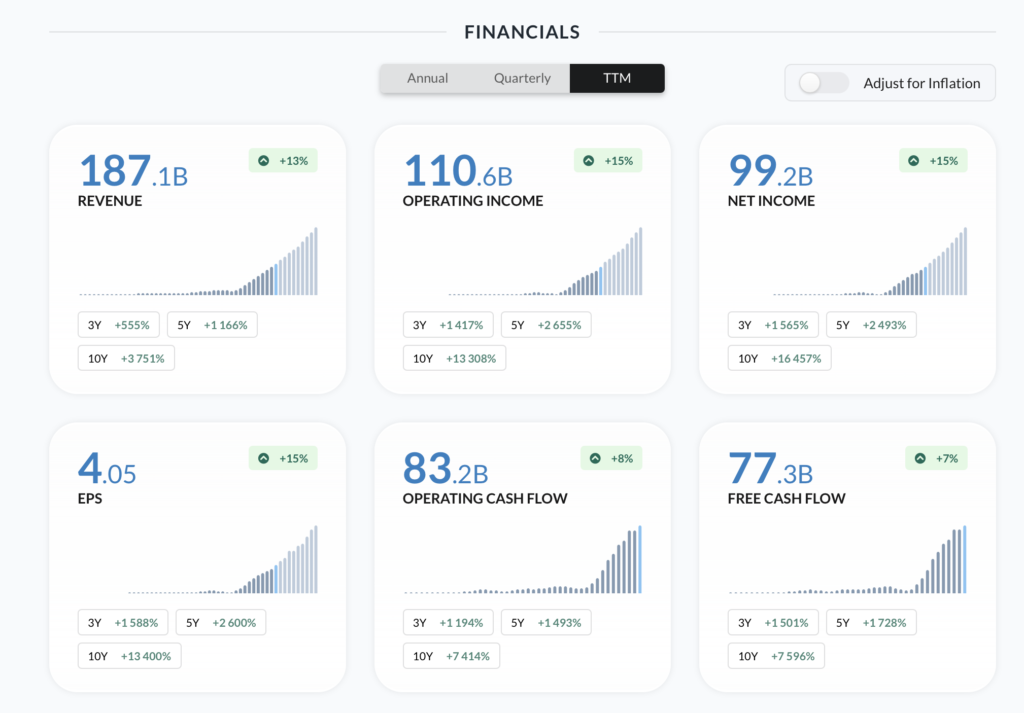1024x713 pixels.
Task: Click the up-arrow icon on EPS card
Action: (x=264, y=459)
